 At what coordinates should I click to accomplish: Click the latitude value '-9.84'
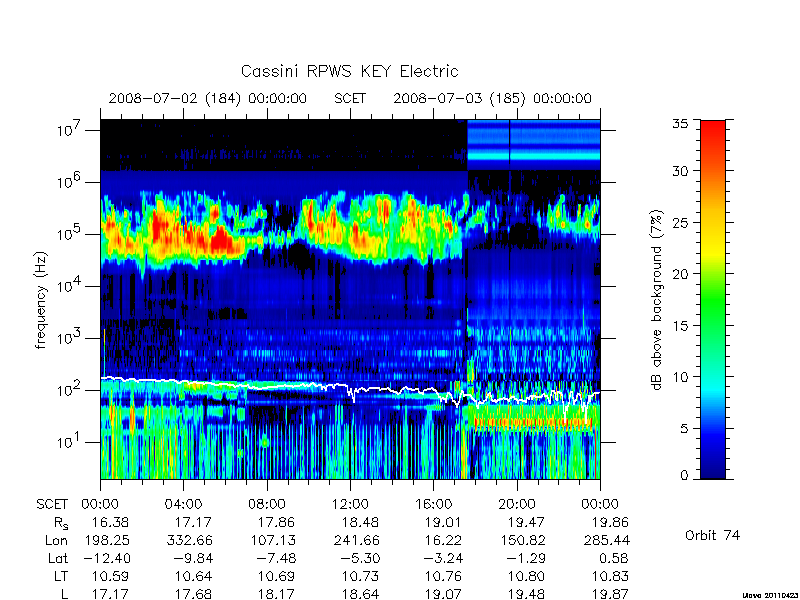[192, 558]
